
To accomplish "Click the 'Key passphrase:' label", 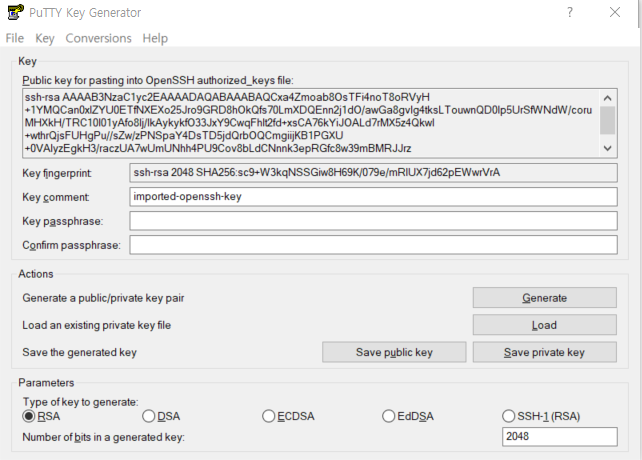I will point(63,221).
